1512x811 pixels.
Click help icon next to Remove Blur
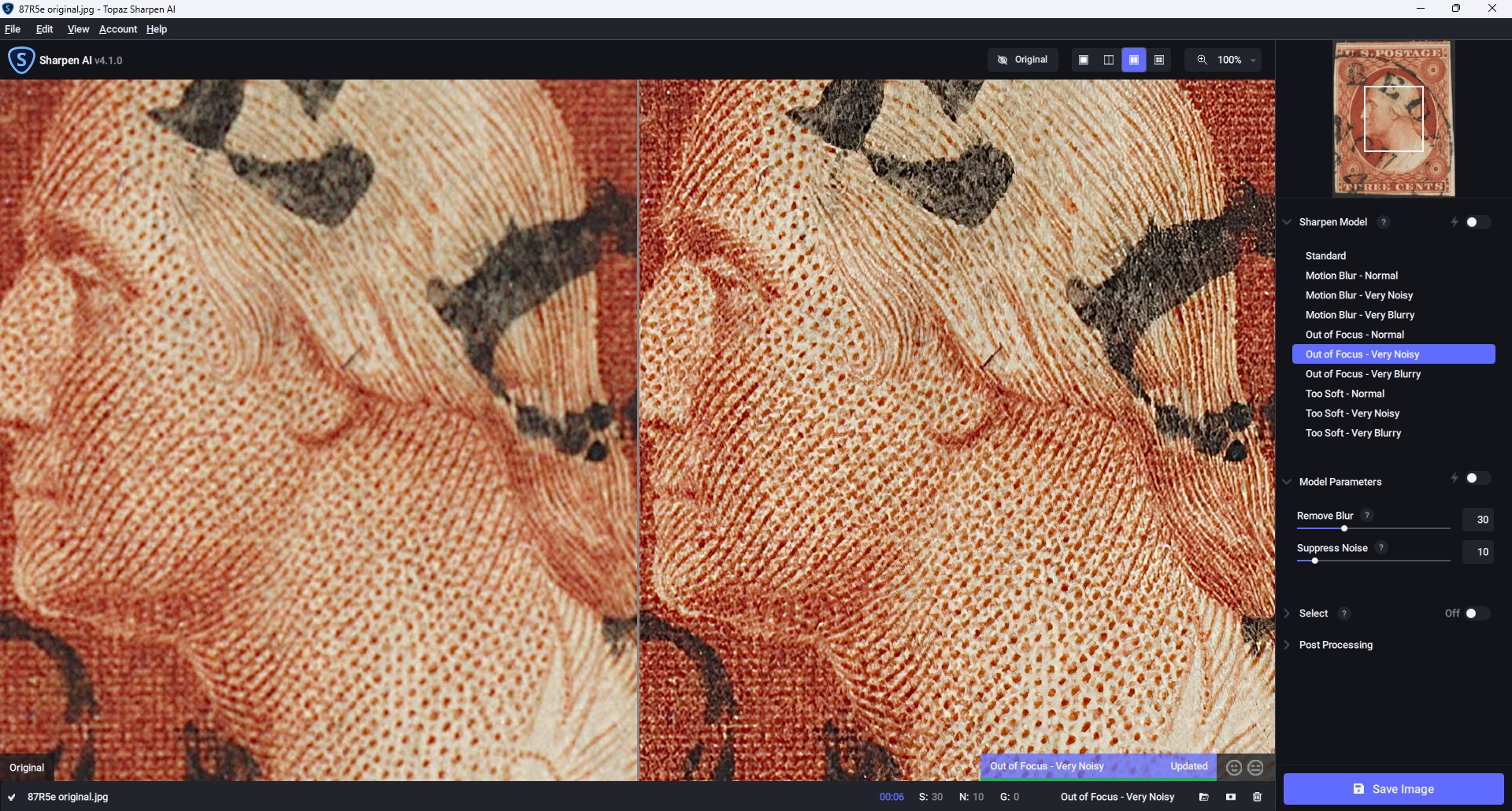coord(1367,515)
